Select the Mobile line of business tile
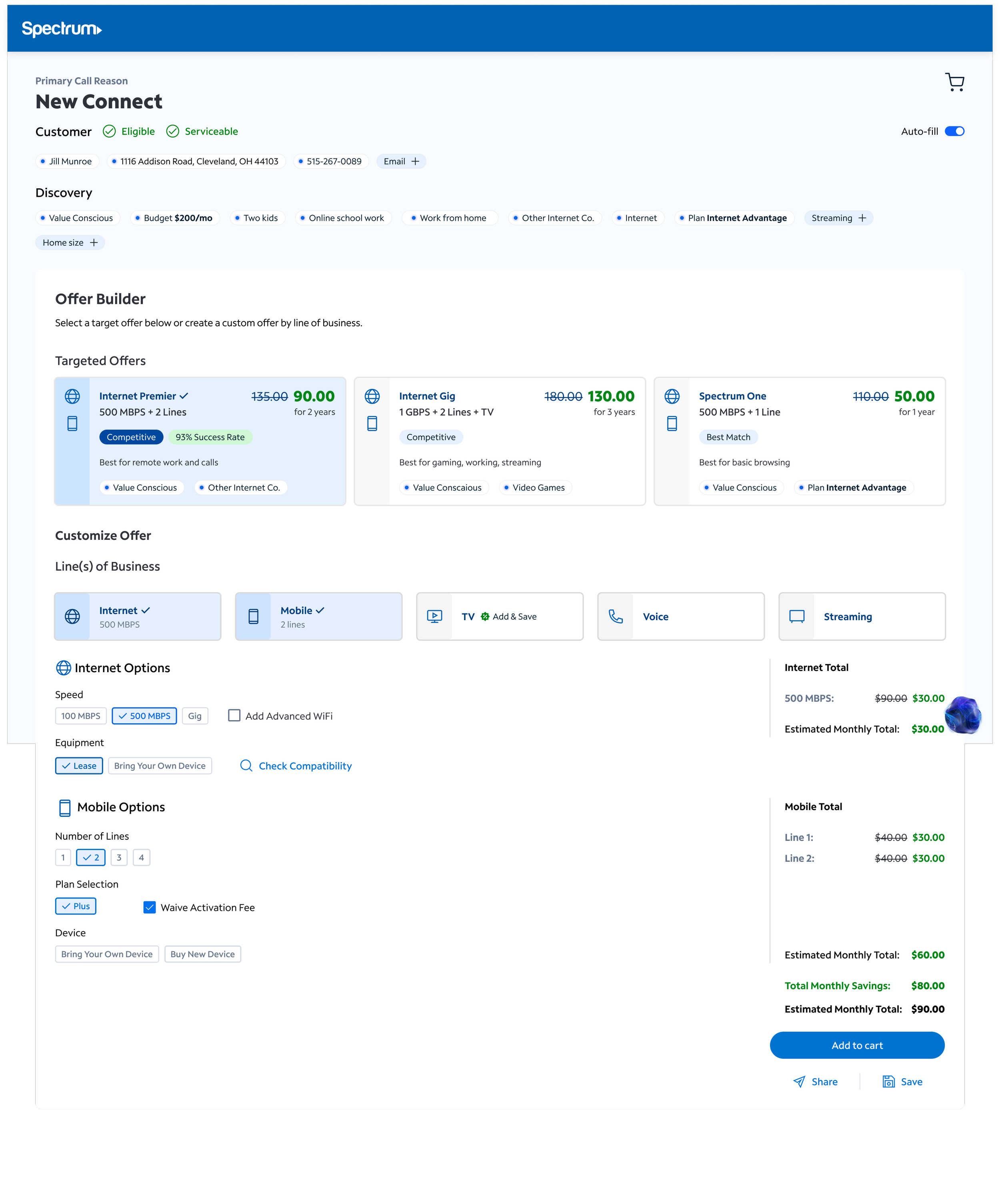Screen dimensions: 1000x1204 319,617
